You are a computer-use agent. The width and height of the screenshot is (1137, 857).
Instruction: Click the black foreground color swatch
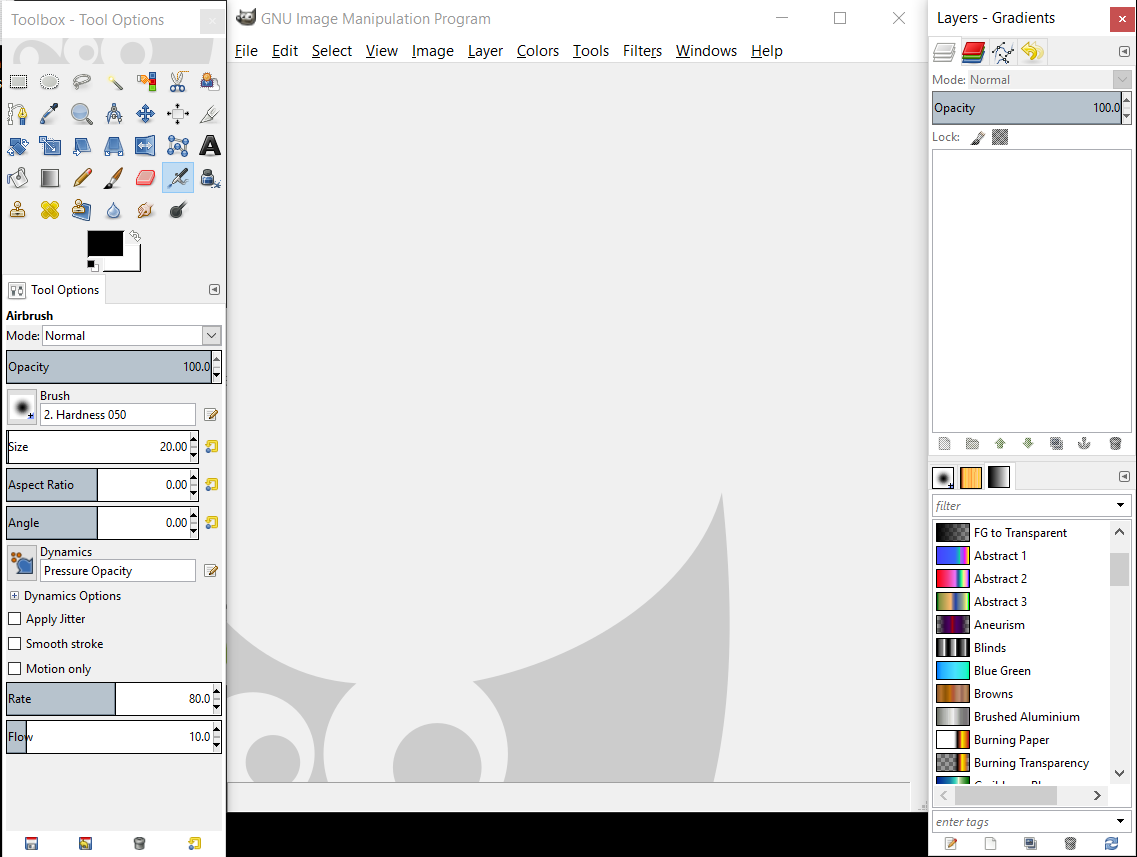[105, 243]
